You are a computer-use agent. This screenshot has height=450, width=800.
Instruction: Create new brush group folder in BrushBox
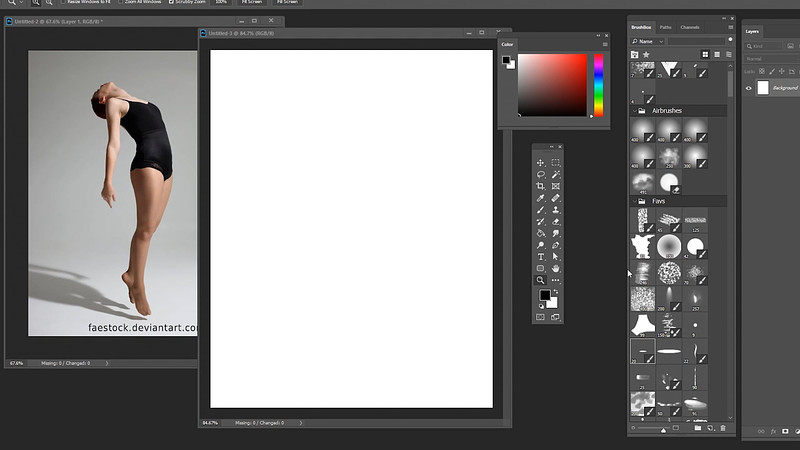click(697, 428)
